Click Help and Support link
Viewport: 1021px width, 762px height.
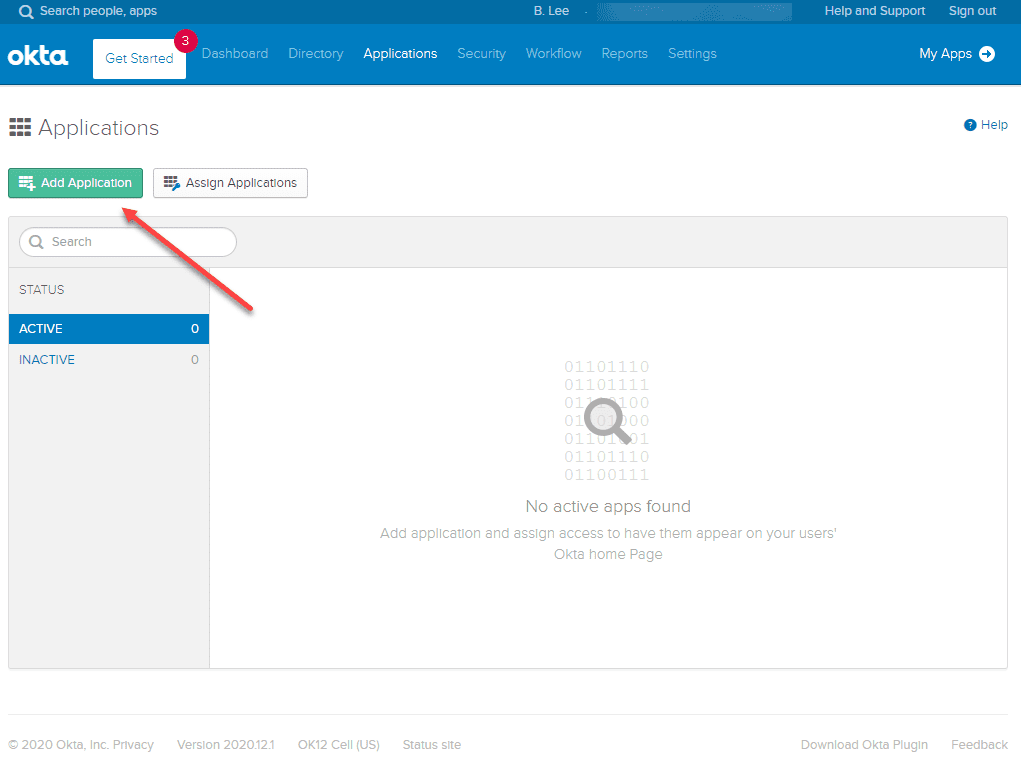pos(874,11)
